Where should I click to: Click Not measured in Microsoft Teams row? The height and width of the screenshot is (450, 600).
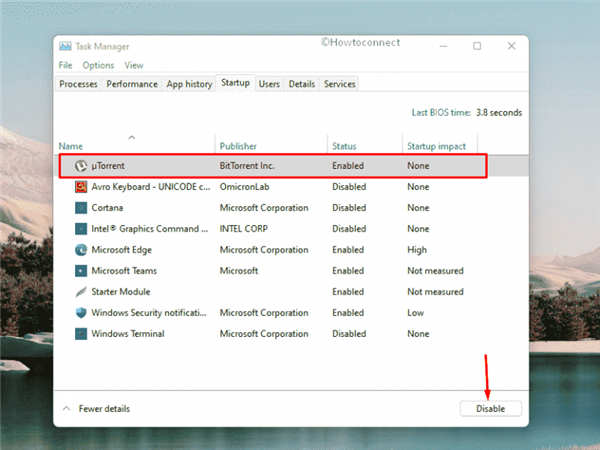435,271
